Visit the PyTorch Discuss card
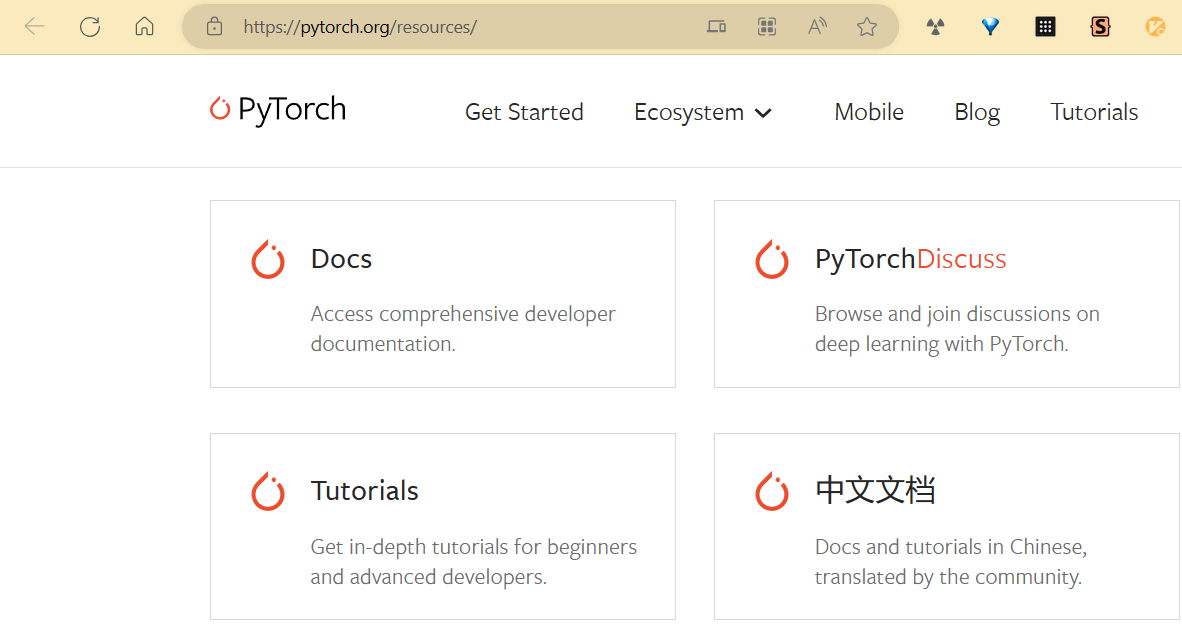 pos(946,293)
